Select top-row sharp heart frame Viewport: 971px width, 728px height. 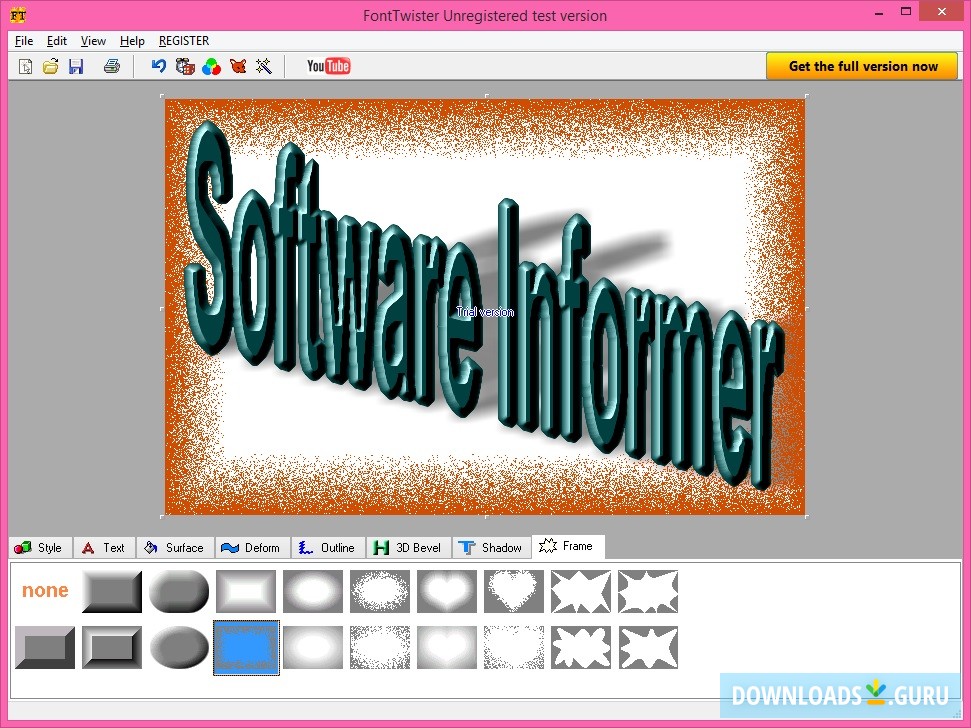coord(513,592)
